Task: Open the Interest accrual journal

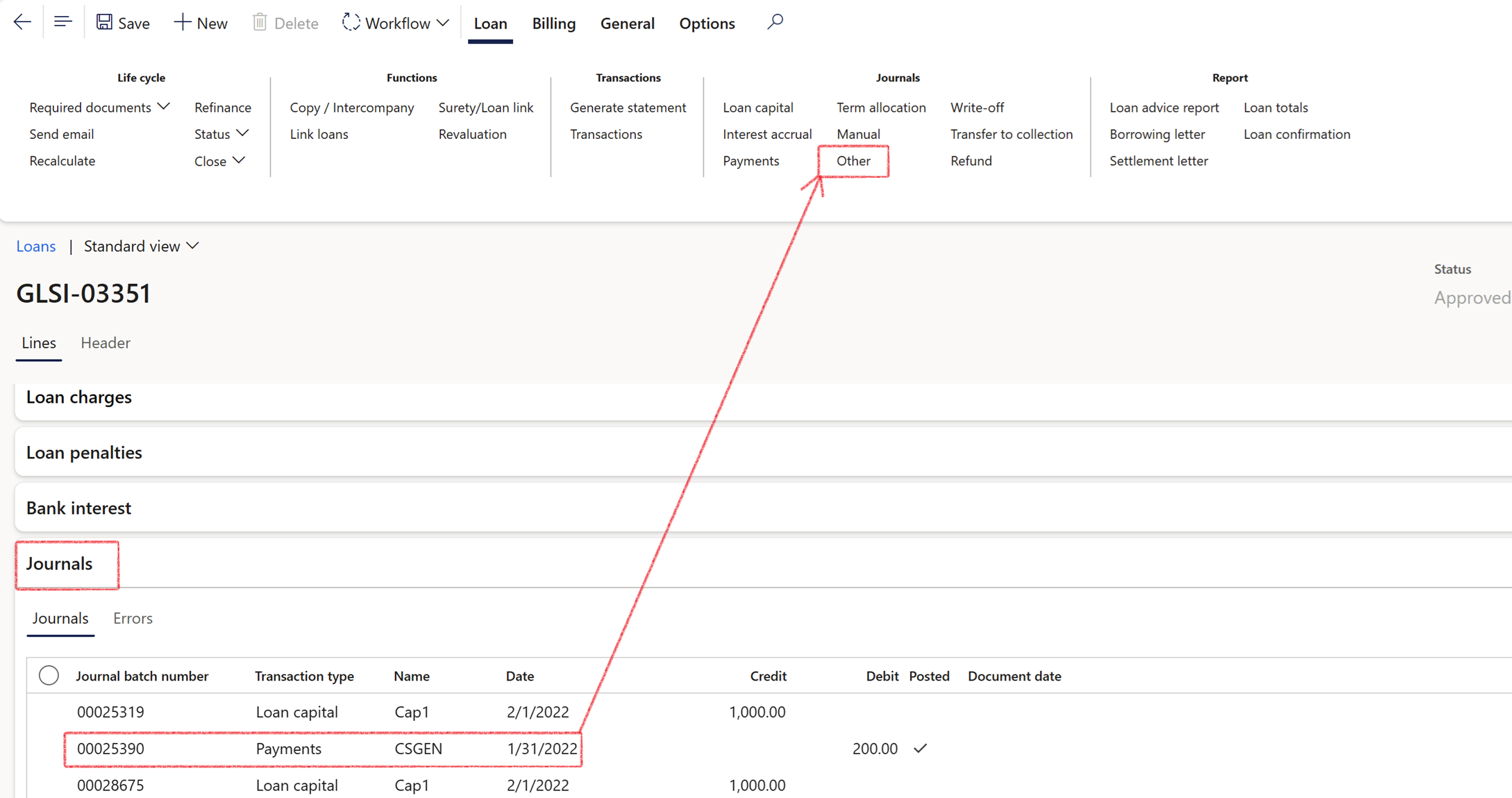Action: 767,133
